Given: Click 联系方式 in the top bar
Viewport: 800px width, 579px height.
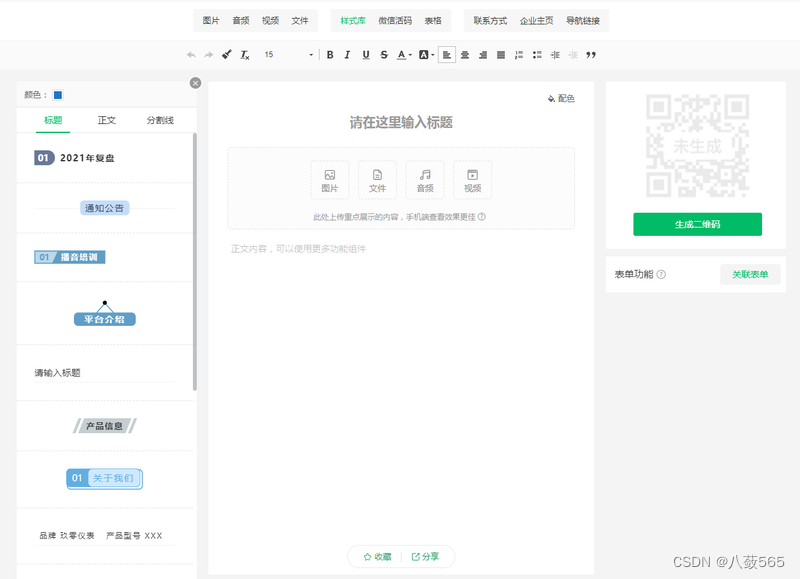Looking at the screenshot, I should [490, 20].
